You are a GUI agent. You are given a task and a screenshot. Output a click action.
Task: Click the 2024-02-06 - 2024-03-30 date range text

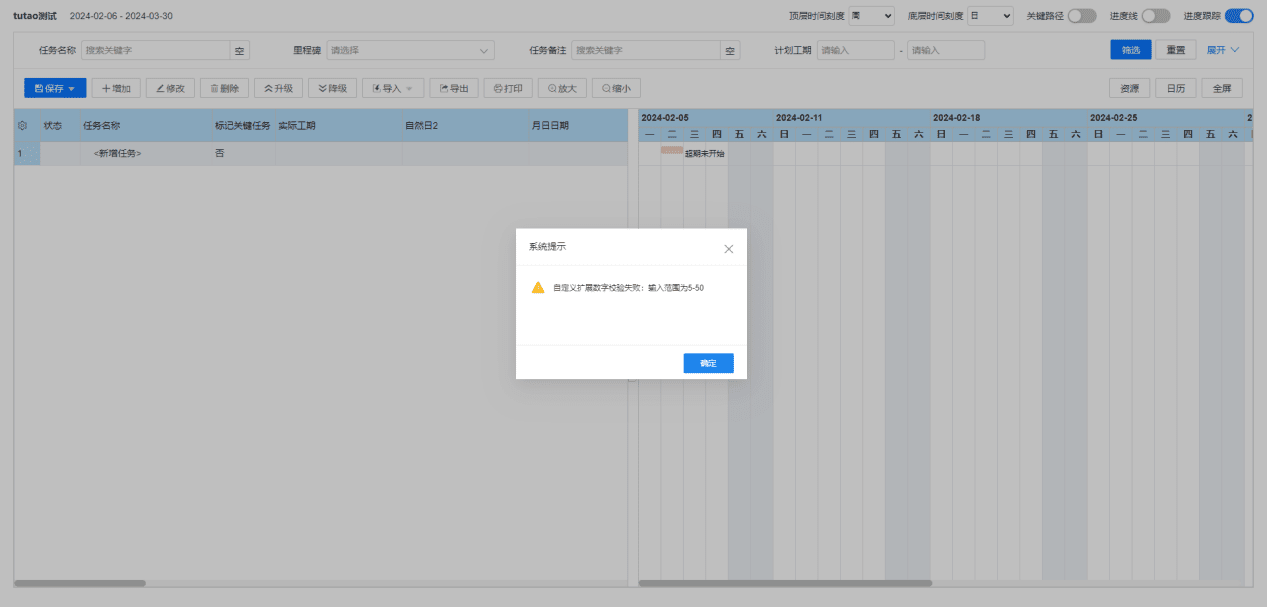[121, 16]
